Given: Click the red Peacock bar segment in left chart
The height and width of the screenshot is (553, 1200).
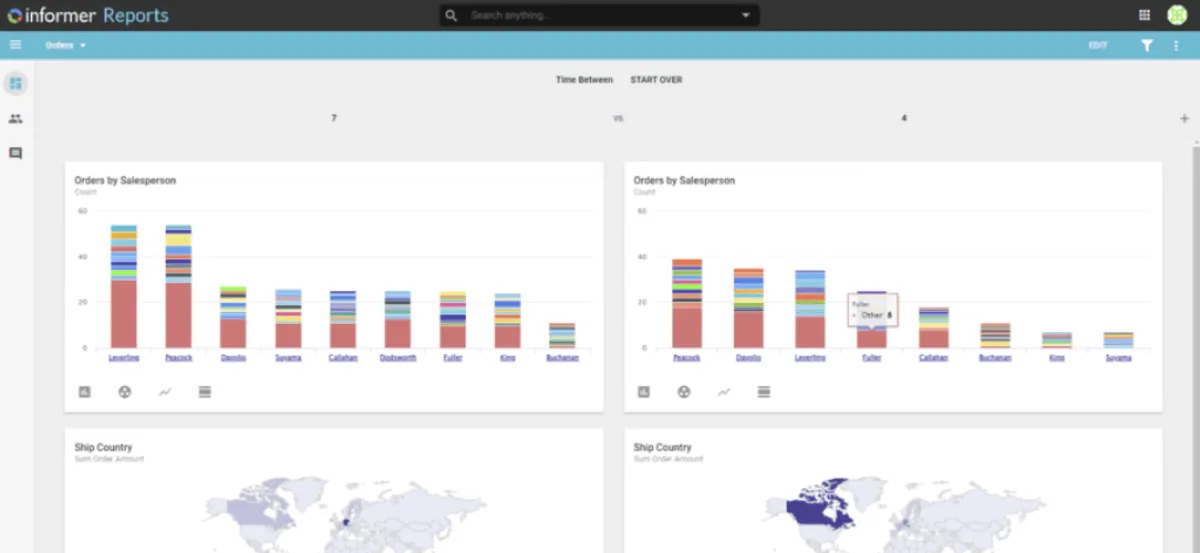Looking at the screenshot, I should coord(178,315).
